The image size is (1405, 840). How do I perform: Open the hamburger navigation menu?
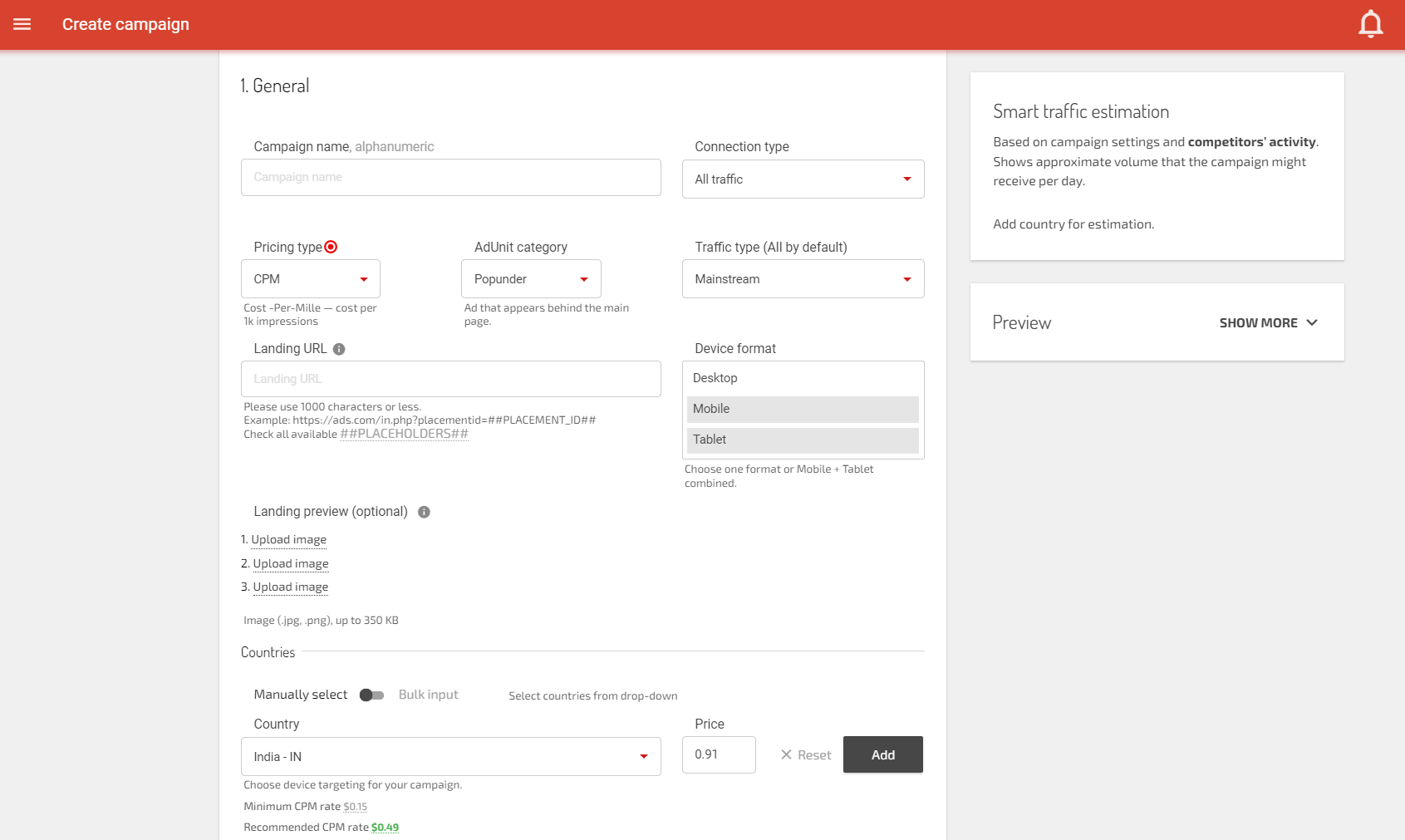22,24
